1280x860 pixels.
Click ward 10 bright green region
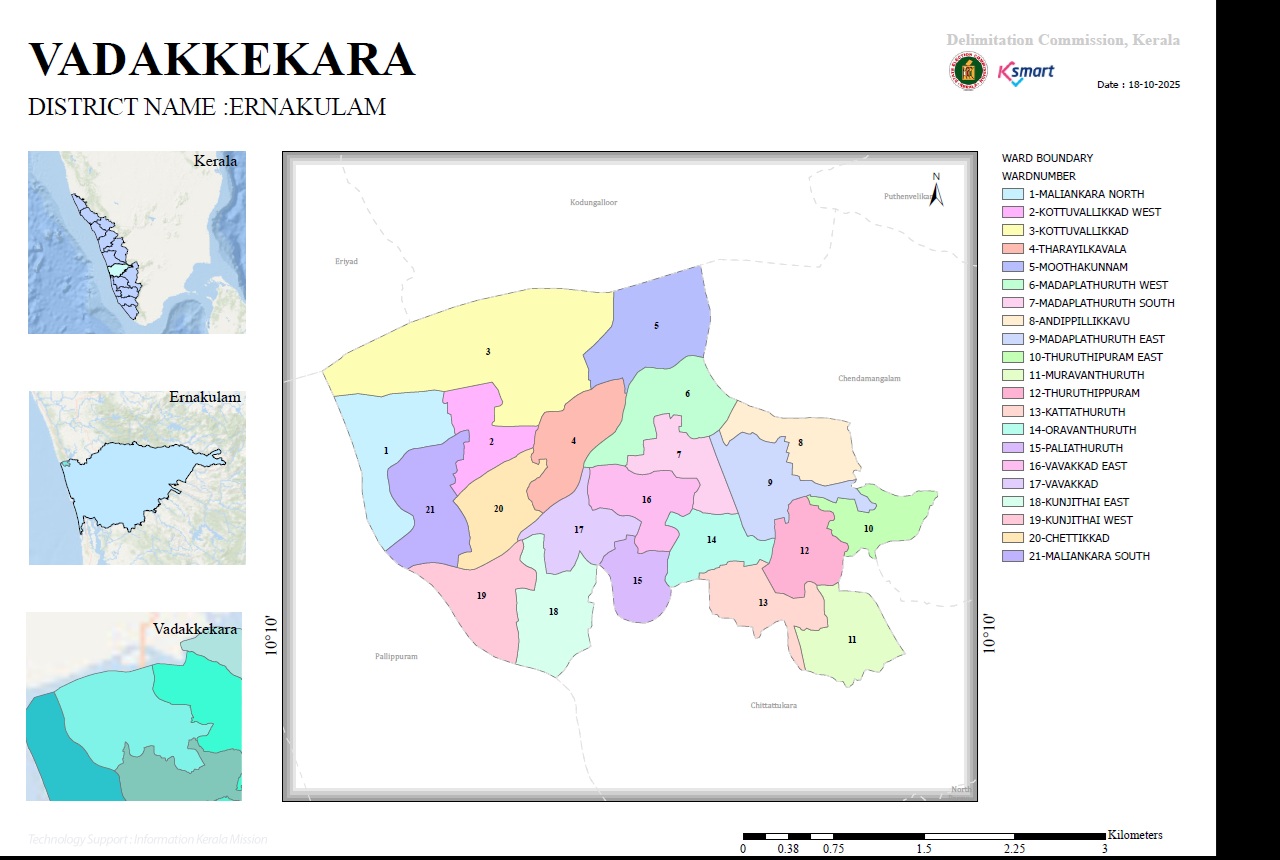[875, 520]
